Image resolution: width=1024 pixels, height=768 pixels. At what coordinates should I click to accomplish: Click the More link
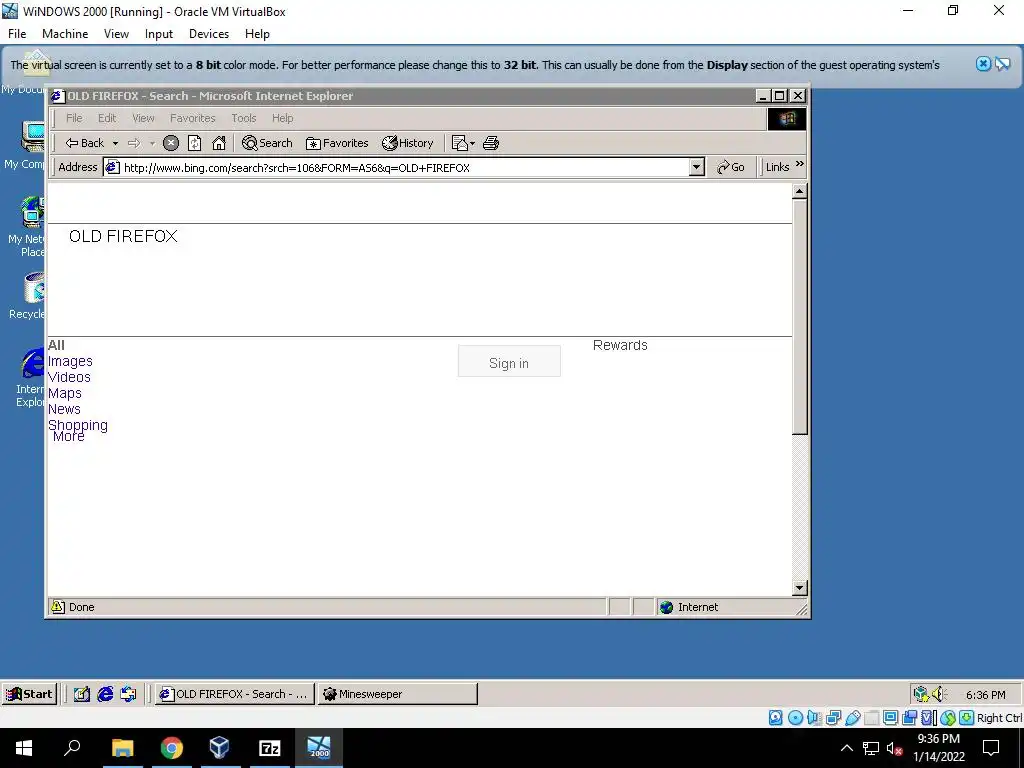pyautogui.click(x=69, y=437)
